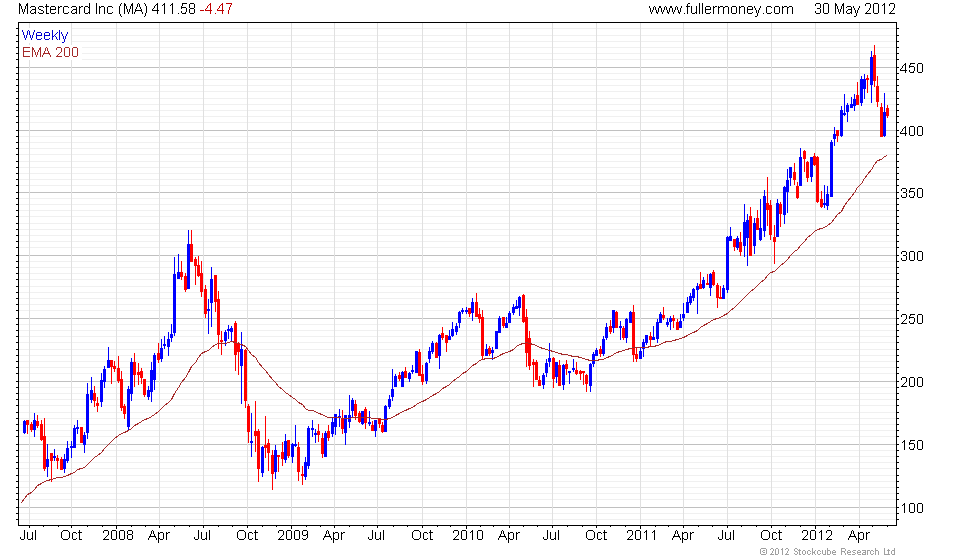Click the Stockcube Research Ltd copyright text
980x560 pixels.
[x=827, y=552]
